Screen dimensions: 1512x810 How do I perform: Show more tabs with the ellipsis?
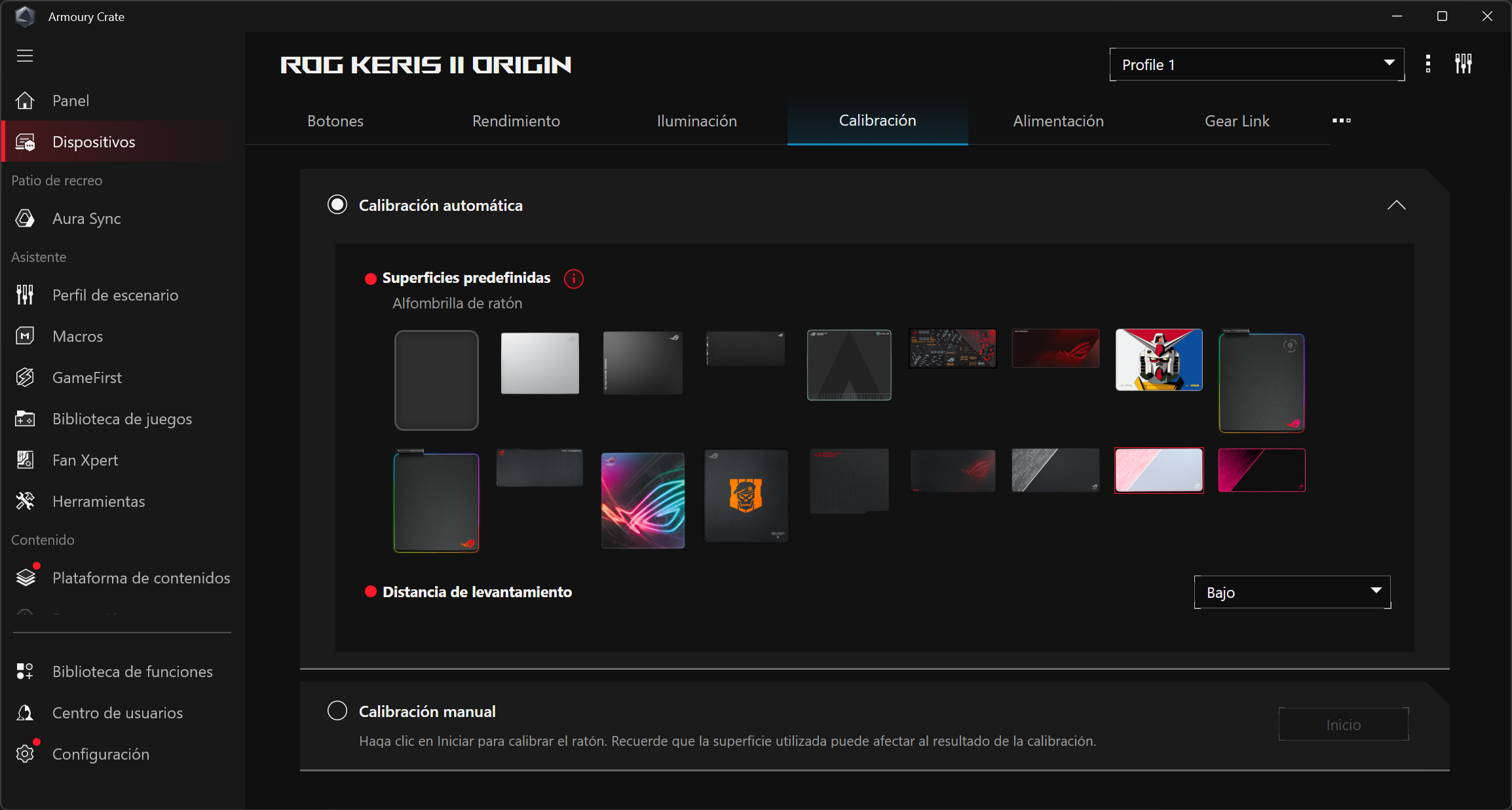point(1342,120)
